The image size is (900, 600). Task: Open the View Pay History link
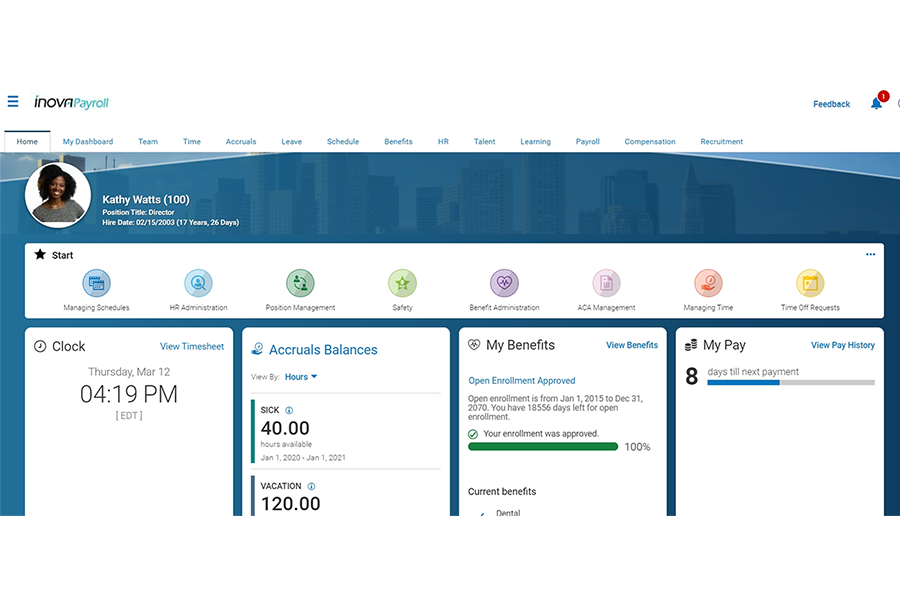point(842,345)
